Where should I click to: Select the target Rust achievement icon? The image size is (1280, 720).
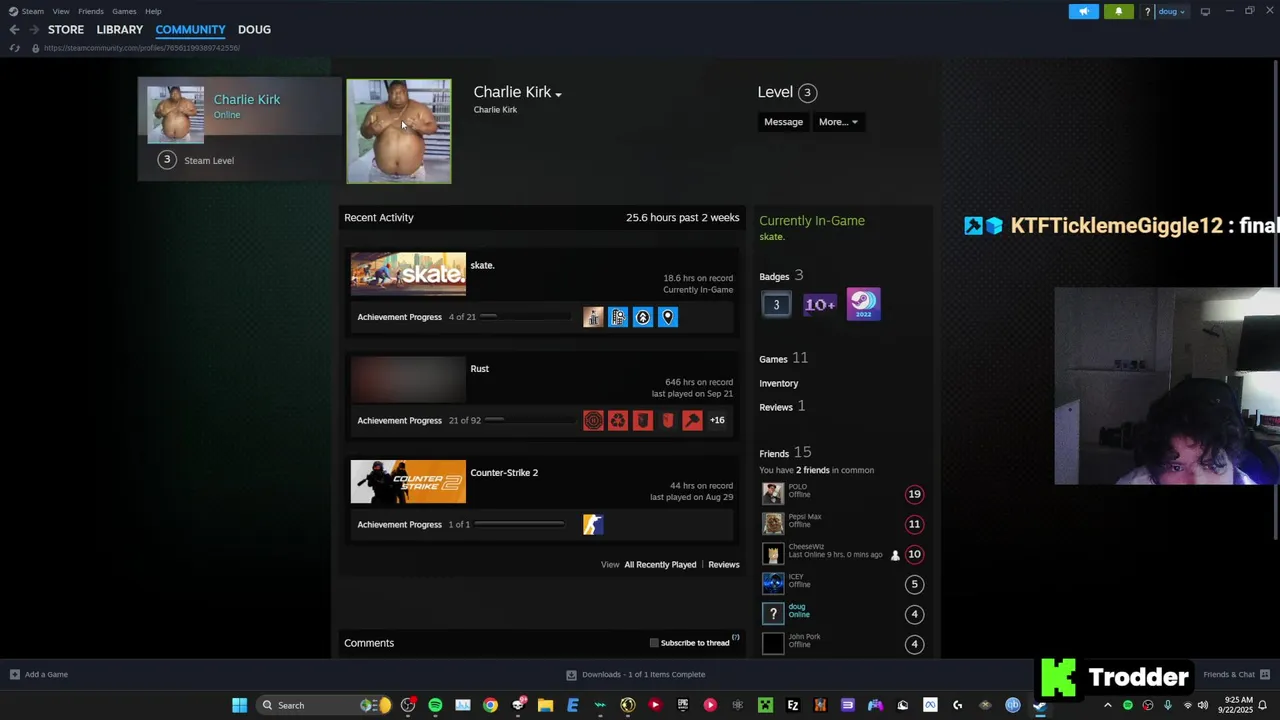(x=593, y=421)
